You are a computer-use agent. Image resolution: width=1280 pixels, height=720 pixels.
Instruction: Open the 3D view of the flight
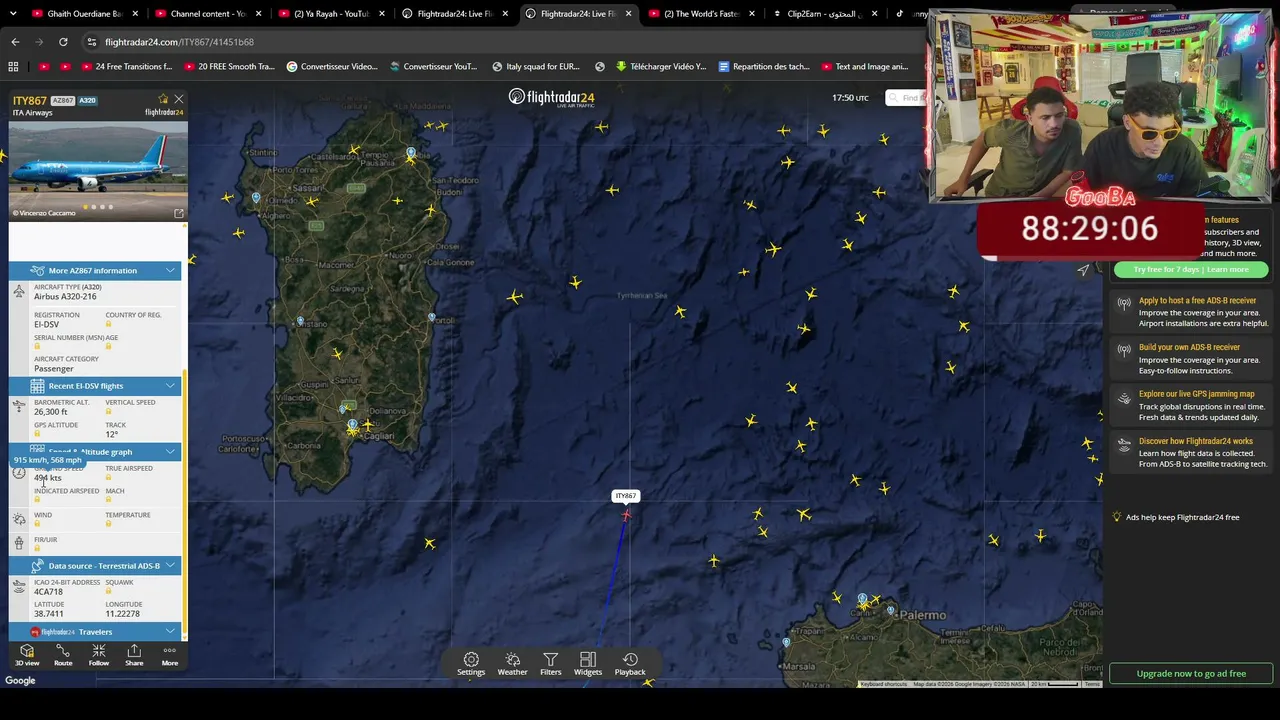coord(27,655)
